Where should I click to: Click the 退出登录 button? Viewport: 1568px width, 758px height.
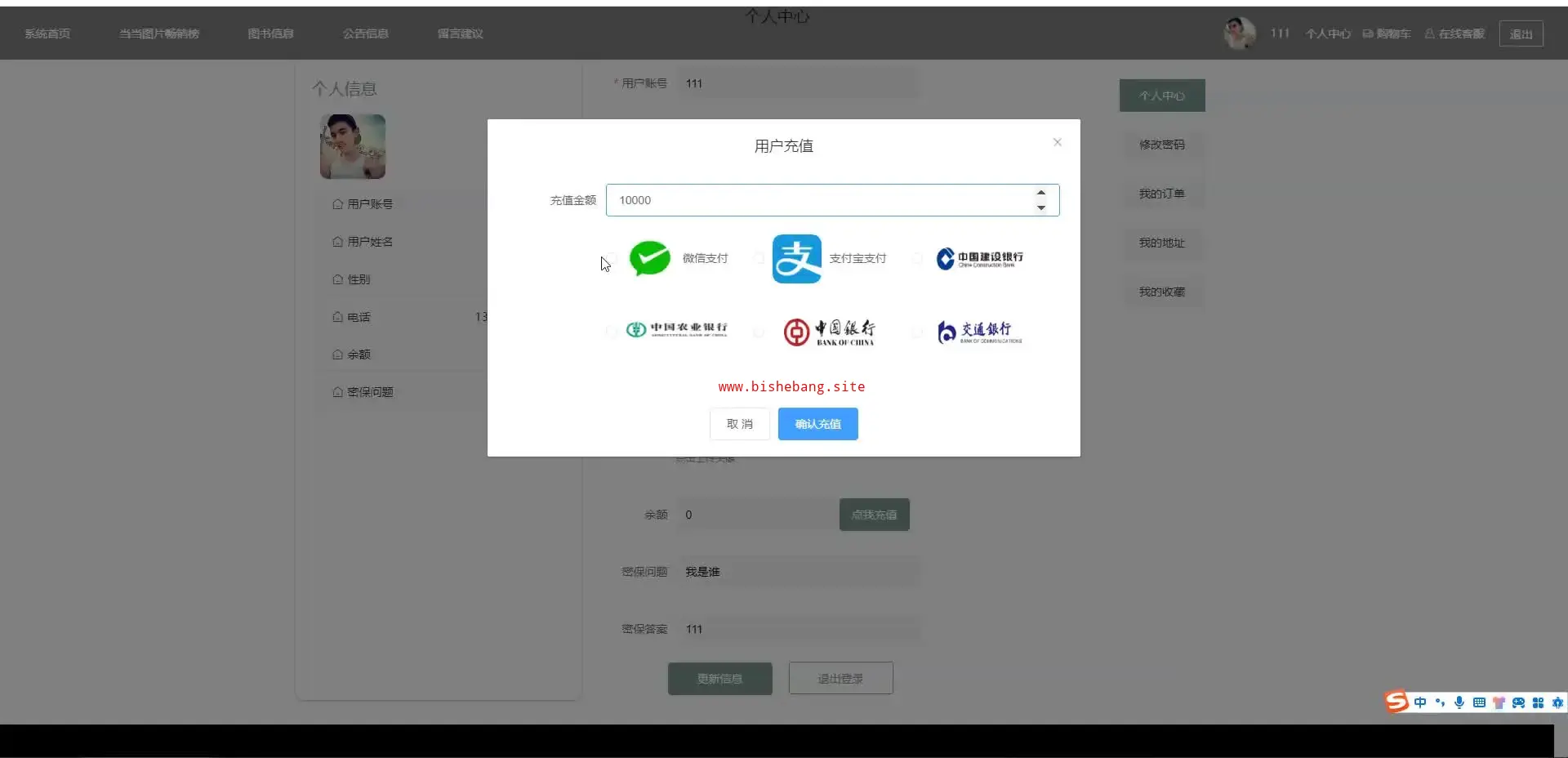tap(841, 679)
